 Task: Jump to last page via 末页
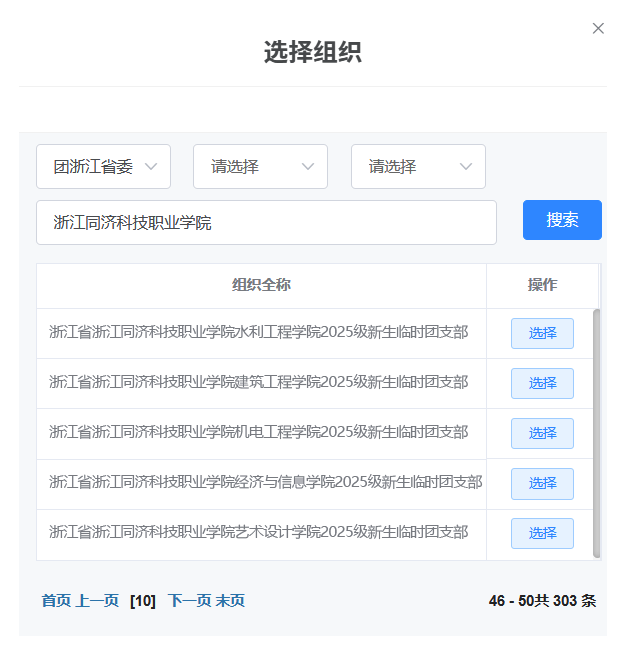coord(230,601)
